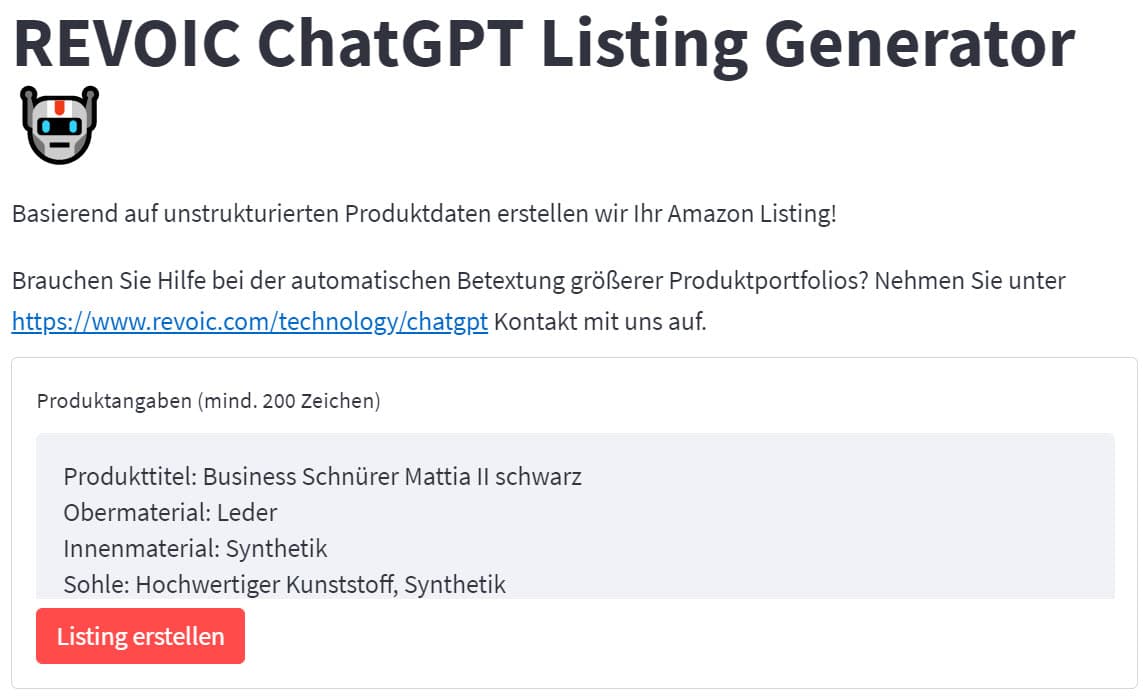Viewport: 1143px width, 696px height.
Task: Click the word Leder in the text area
Action: coord(247,512)
